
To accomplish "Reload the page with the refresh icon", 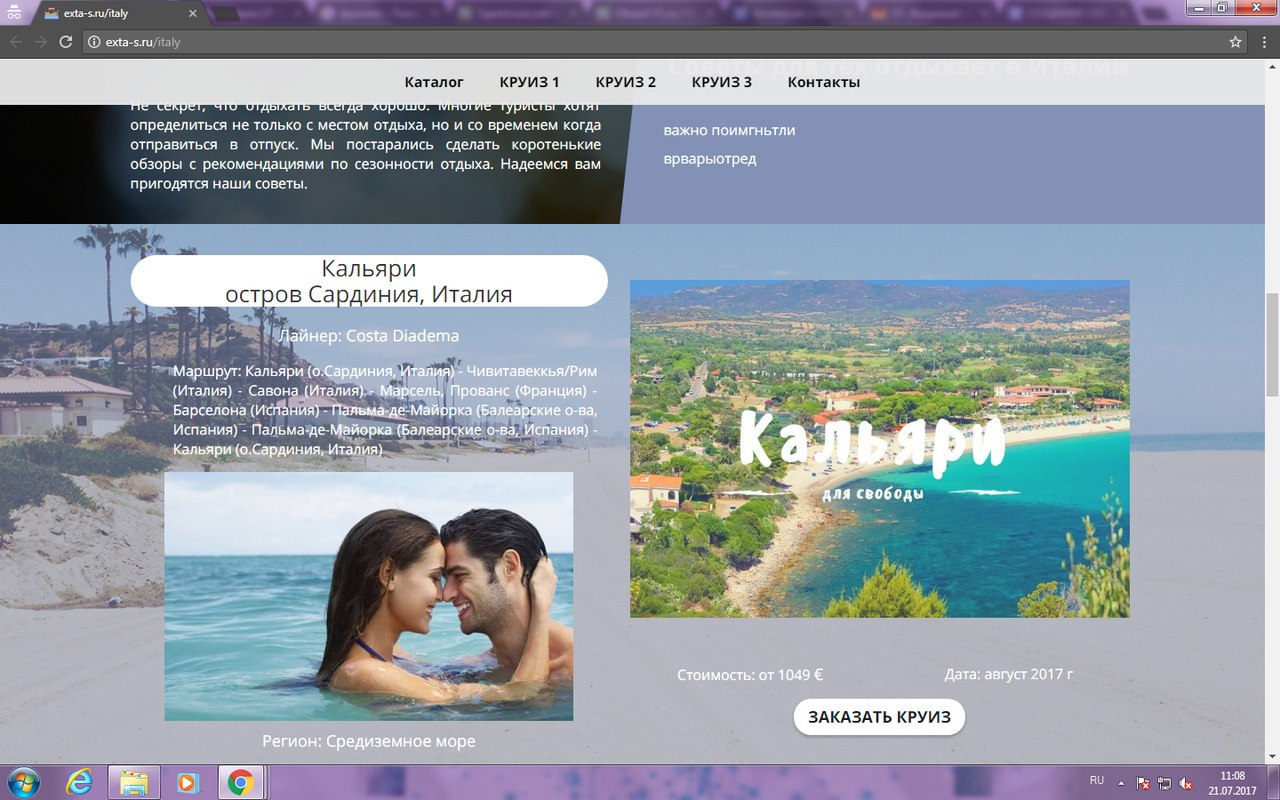I will point(66,42).
